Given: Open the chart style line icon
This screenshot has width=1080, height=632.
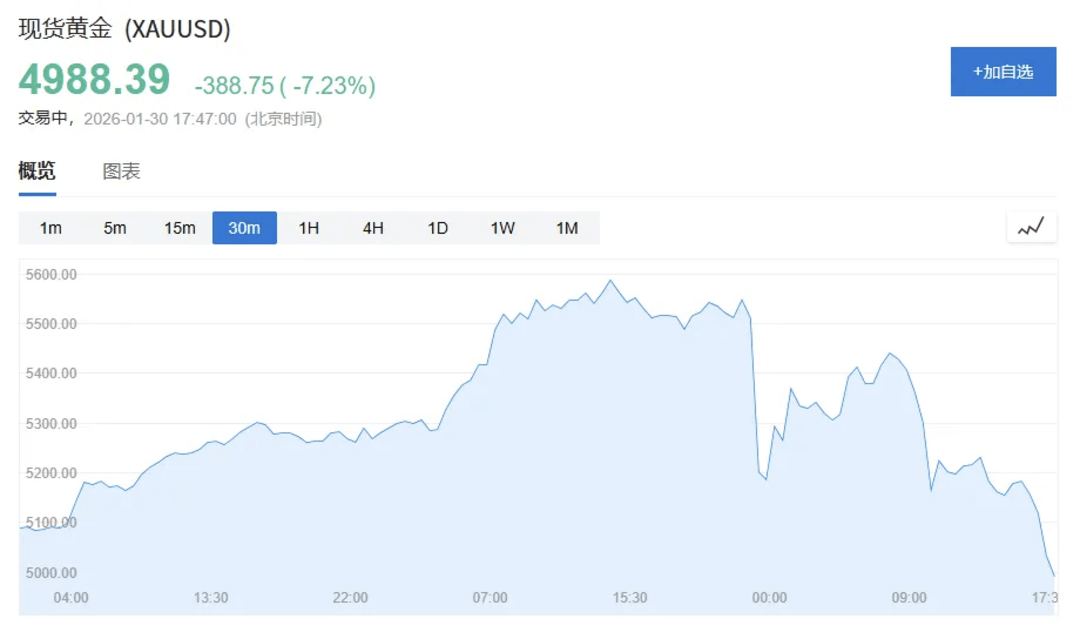Looking at the screenshot, I should click(1031, 227).
